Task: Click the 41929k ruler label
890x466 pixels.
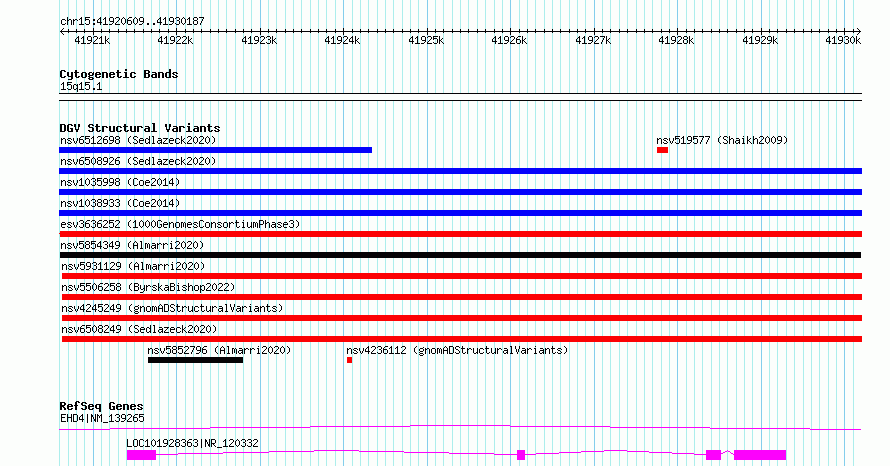Action: click(x=760, y=40)
